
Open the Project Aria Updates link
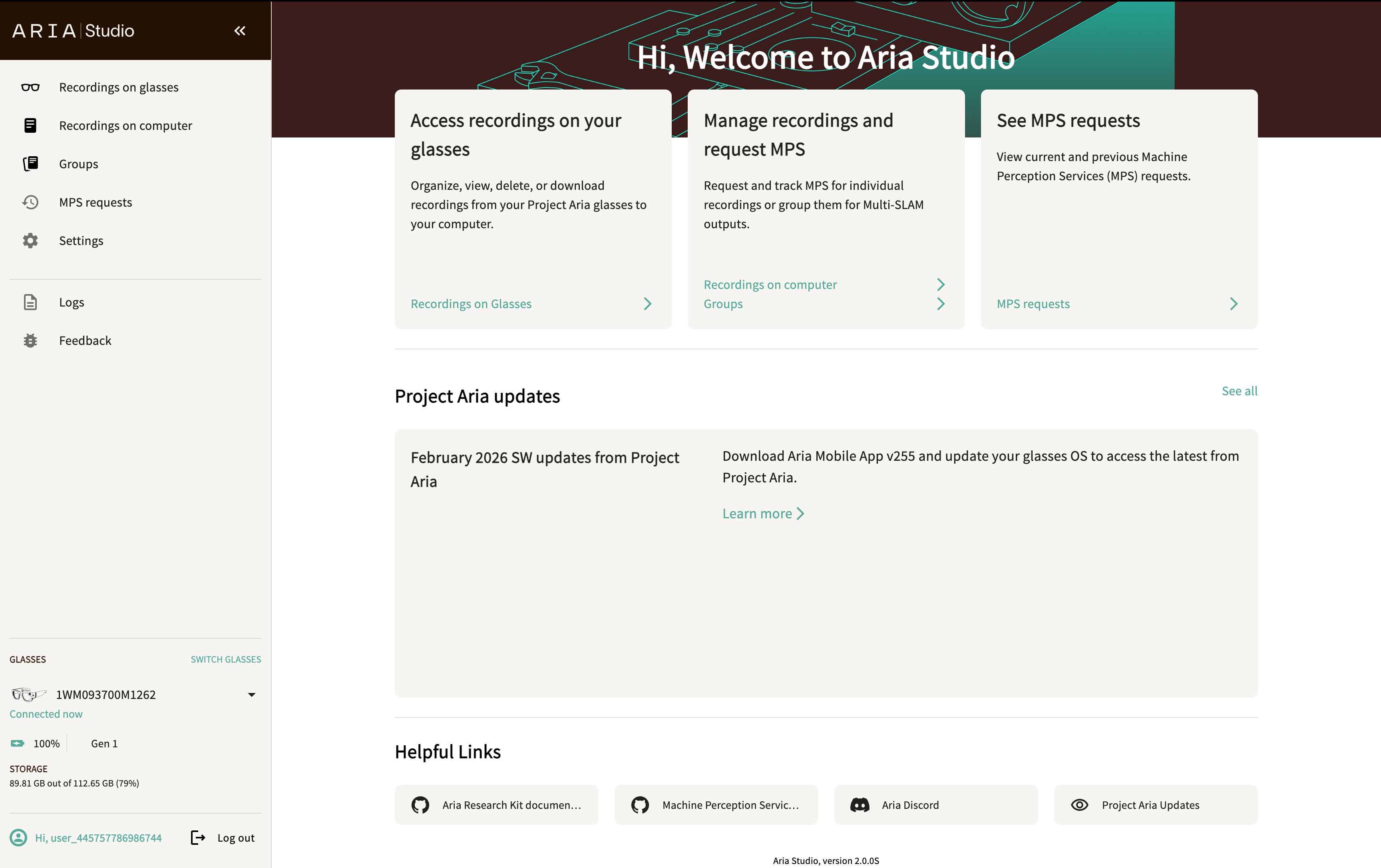tap(1156, 805)
